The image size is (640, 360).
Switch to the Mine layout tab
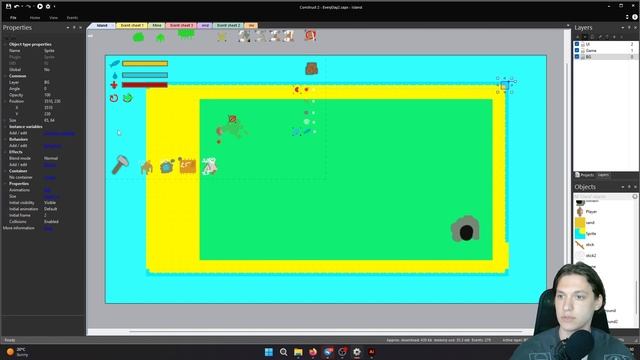(157, 25)
